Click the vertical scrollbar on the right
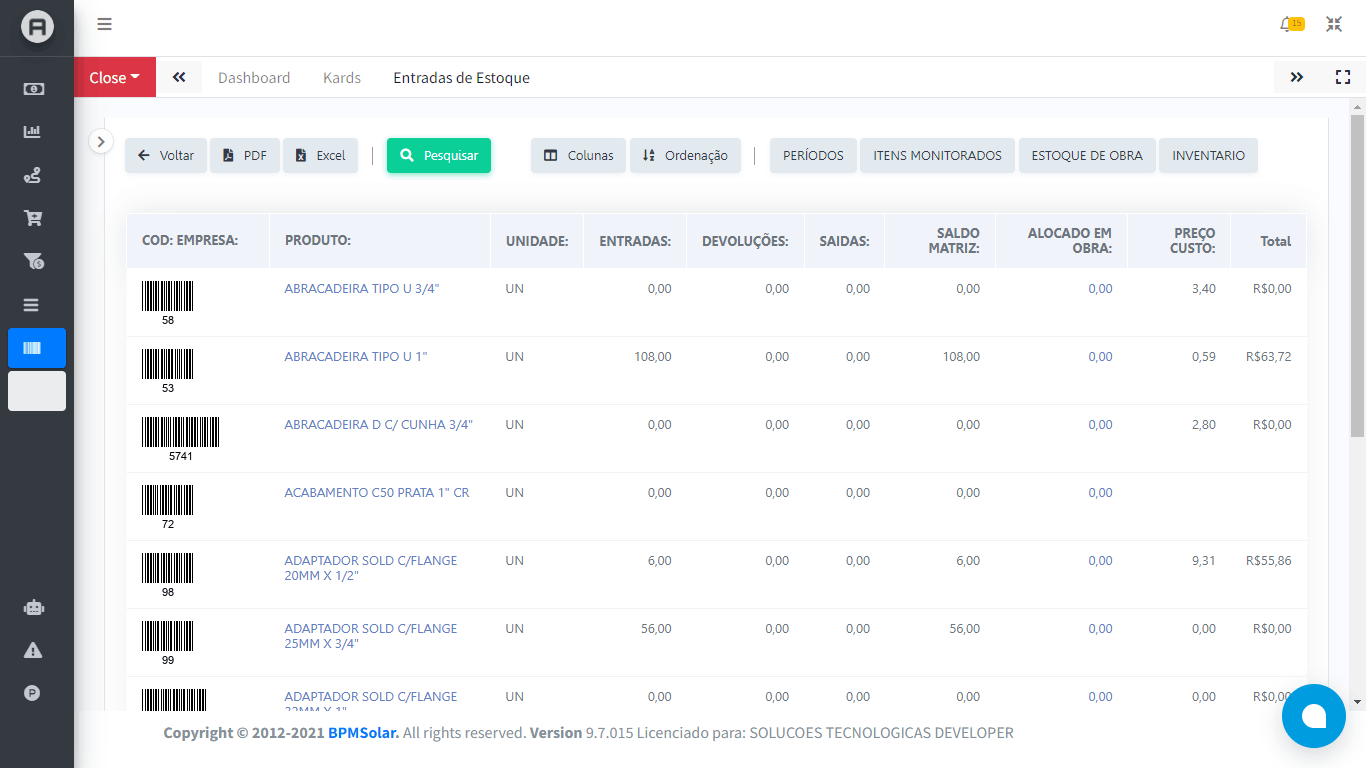 pos(1357,270)
